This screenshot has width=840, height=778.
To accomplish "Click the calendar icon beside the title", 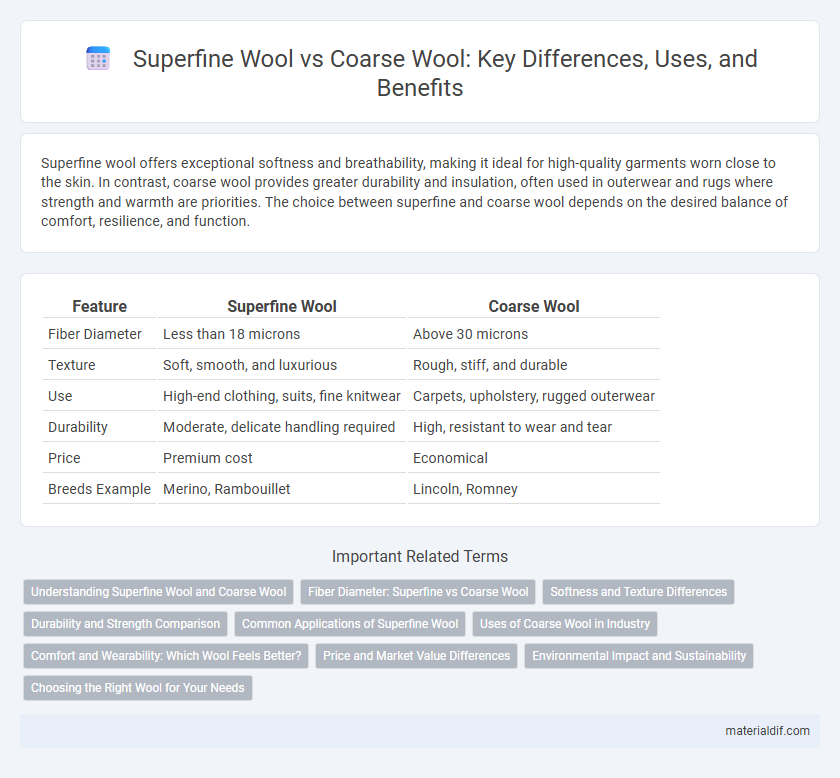I will [98, 58].
